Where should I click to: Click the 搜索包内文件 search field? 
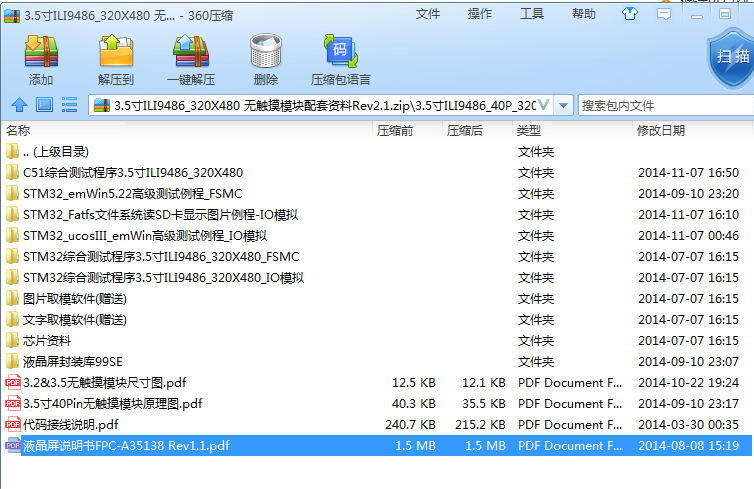[x=666, y=105]
